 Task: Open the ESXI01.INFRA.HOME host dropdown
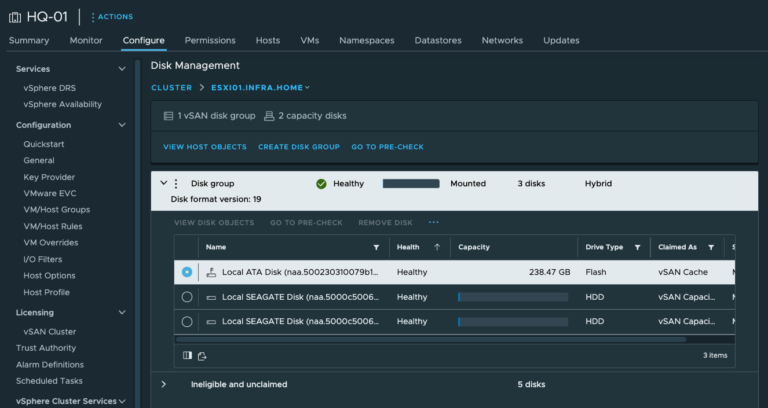(260, 88)
